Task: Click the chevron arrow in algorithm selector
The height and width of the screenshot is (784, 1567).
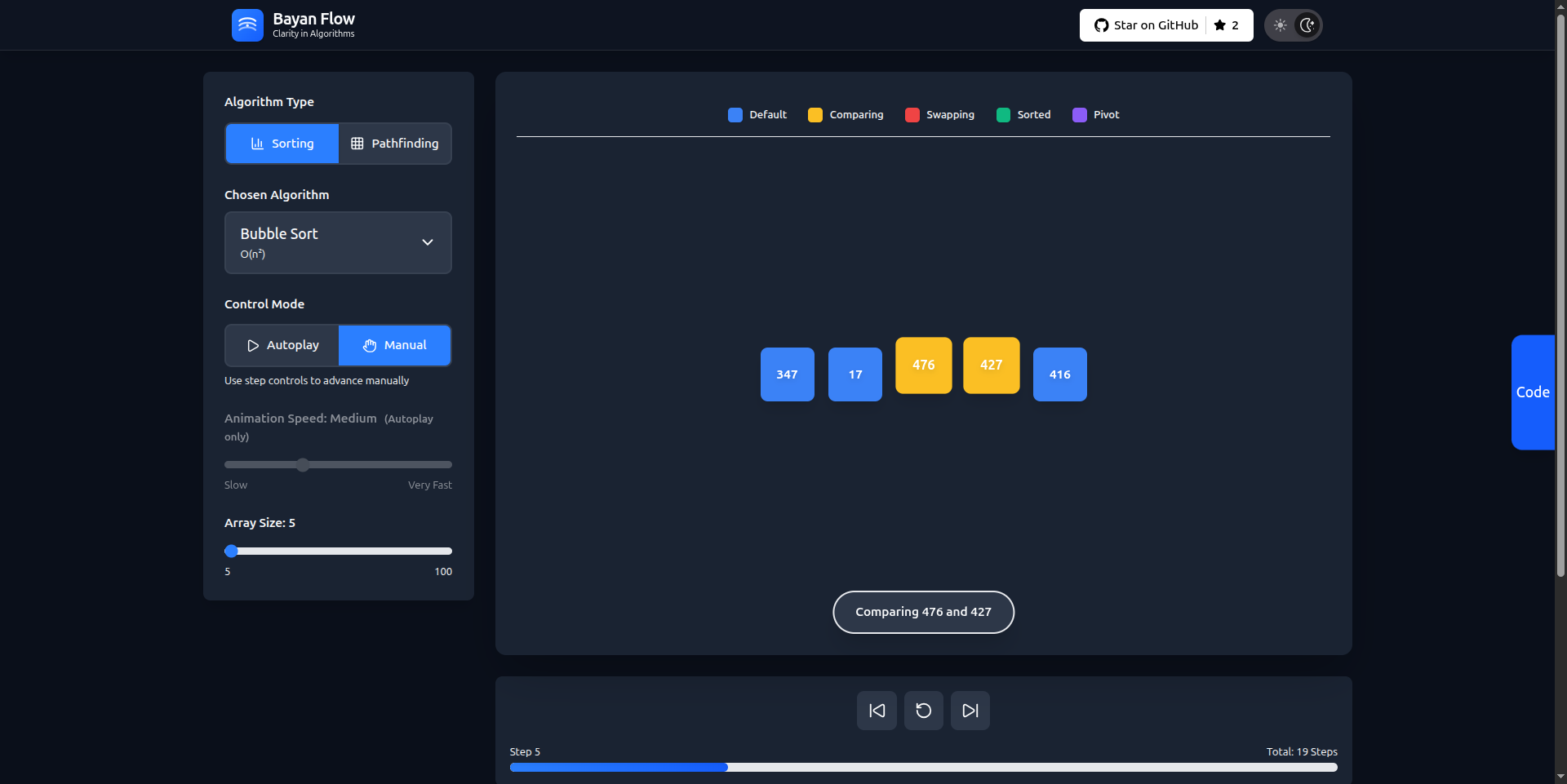Action: (427, 242)
